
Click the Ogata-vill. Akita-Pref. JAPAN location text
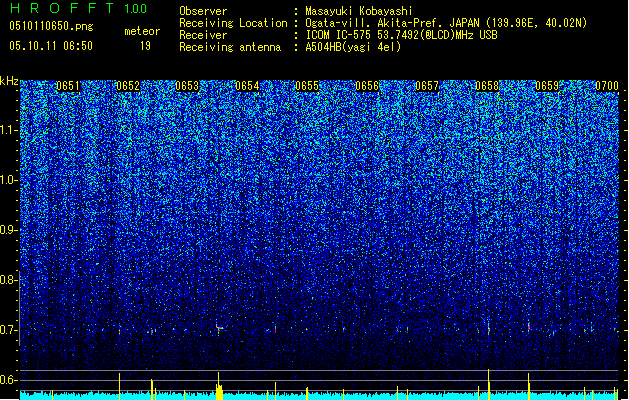click(x=446, y=23)
